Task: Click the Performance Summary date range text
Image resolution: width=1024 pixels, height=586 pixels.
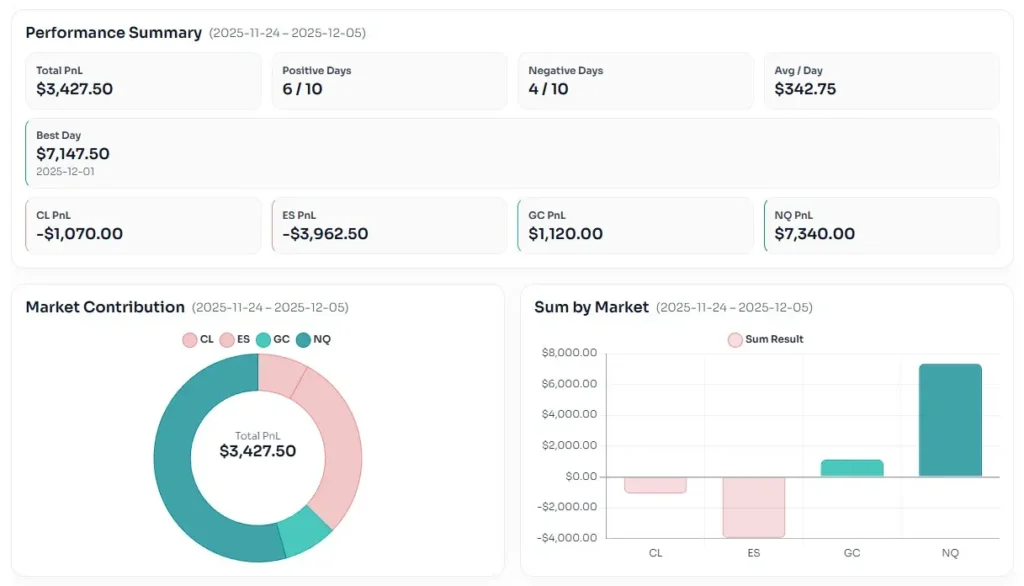Action: point(287,33)
